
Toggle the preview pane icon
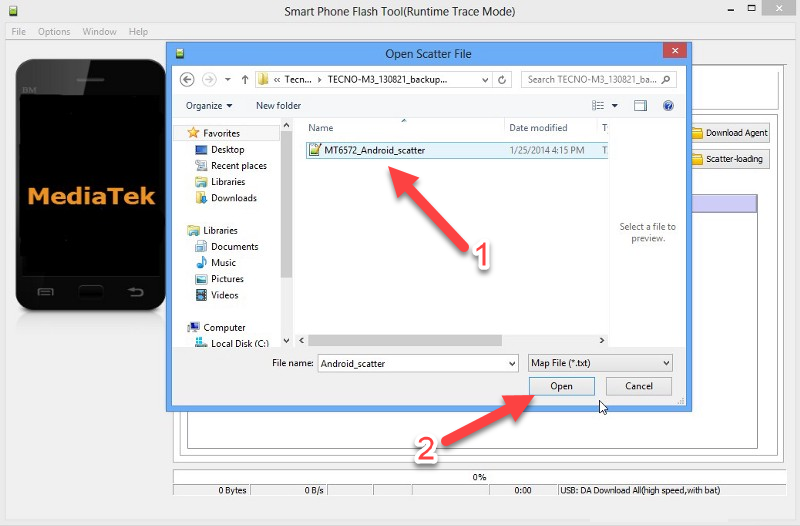click(x=640, y=106)
